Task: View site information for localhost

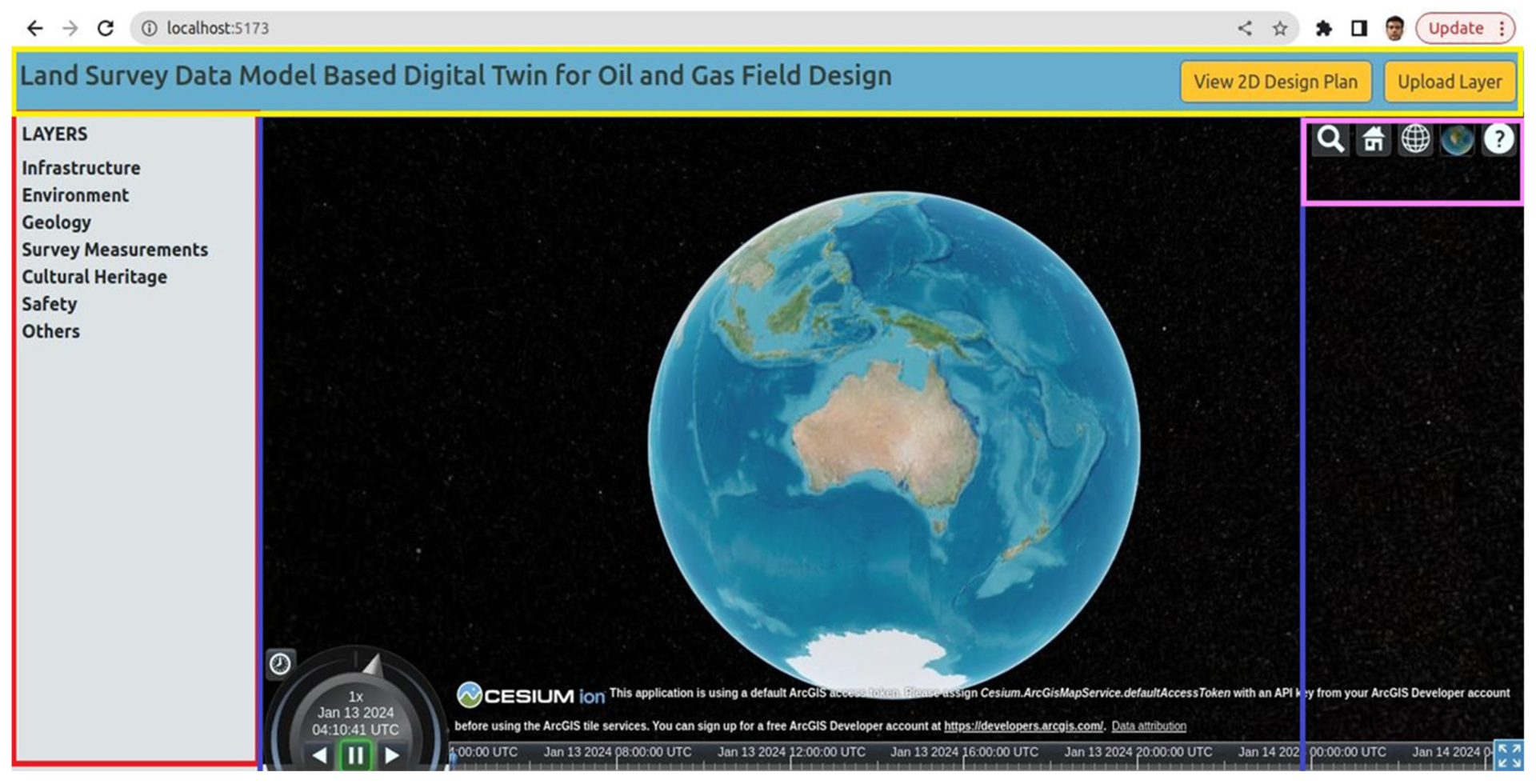Action: [149, 28]
